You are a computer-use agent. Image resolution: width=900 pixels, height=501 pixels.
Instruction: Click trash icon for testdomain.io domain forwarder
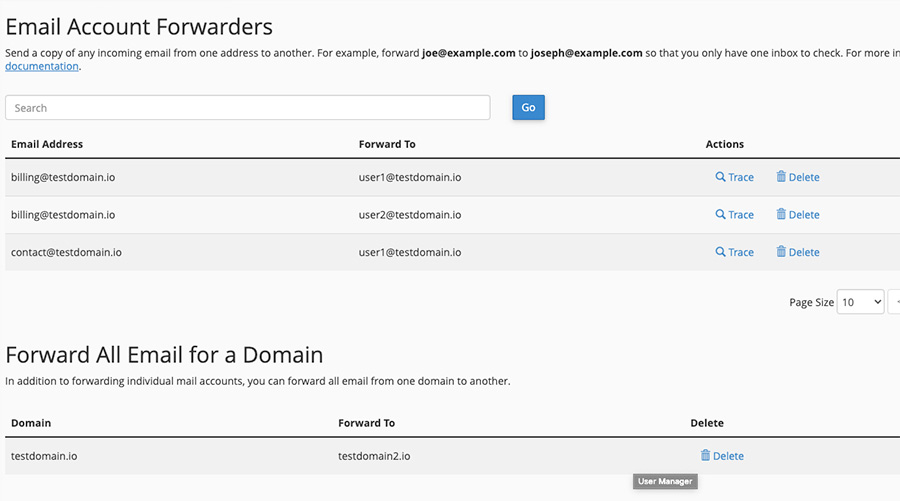[x=705, y=456]
